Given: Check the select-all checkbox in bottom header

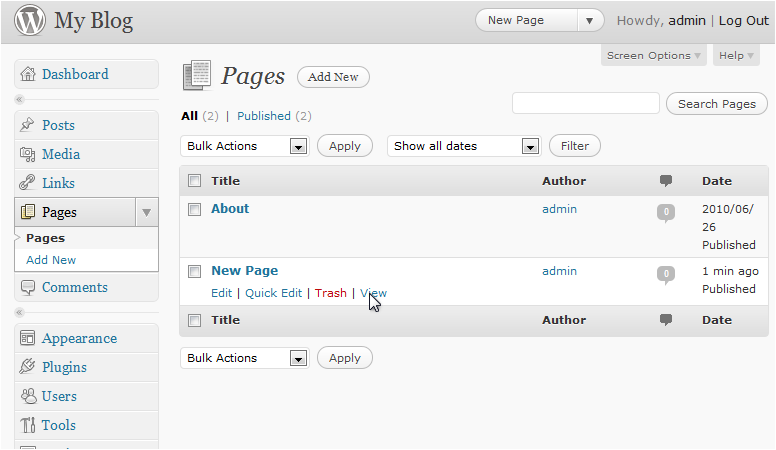Looking at the screenshot, I should click(x=194, y=320).
